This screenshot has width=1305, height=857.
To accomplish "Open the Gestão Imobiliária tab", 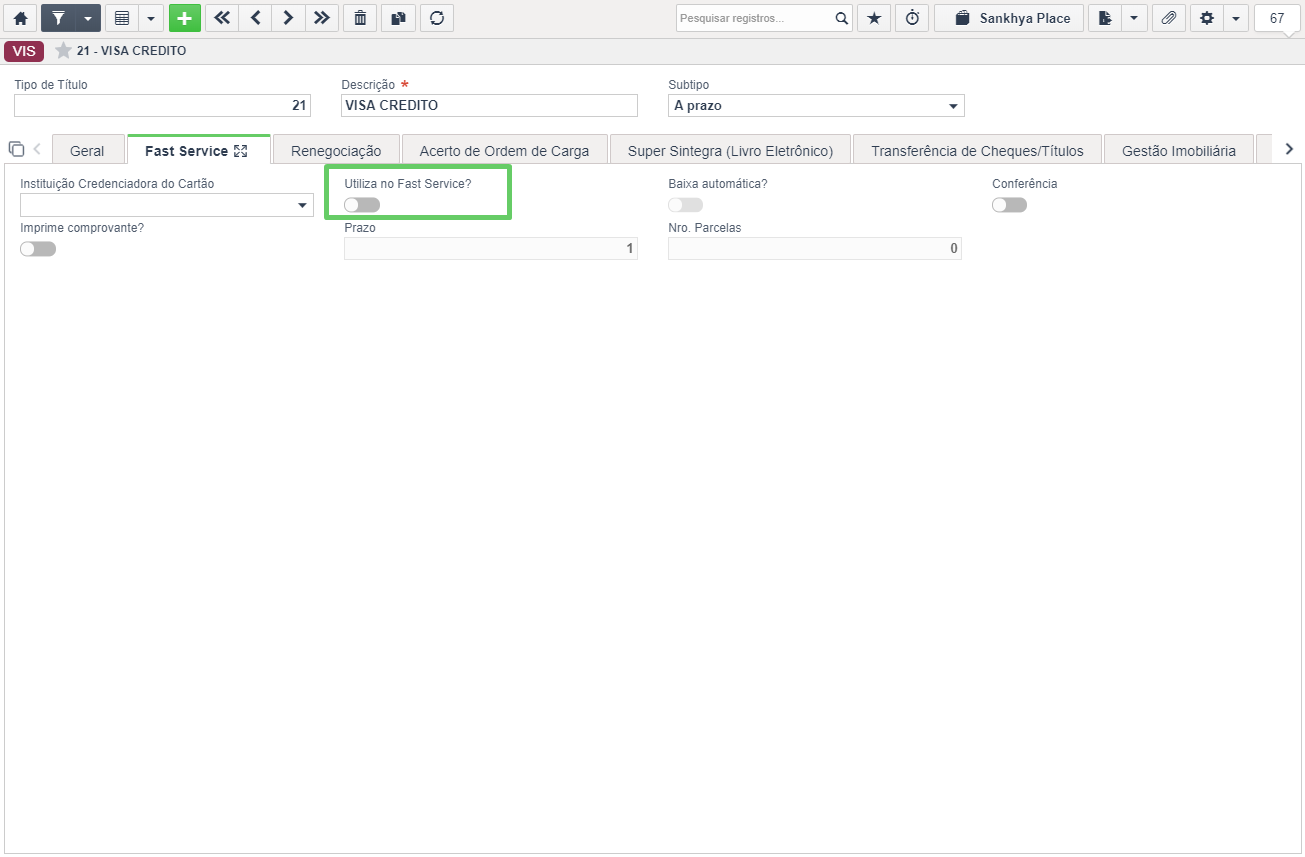I will [x=1179, y=151].
